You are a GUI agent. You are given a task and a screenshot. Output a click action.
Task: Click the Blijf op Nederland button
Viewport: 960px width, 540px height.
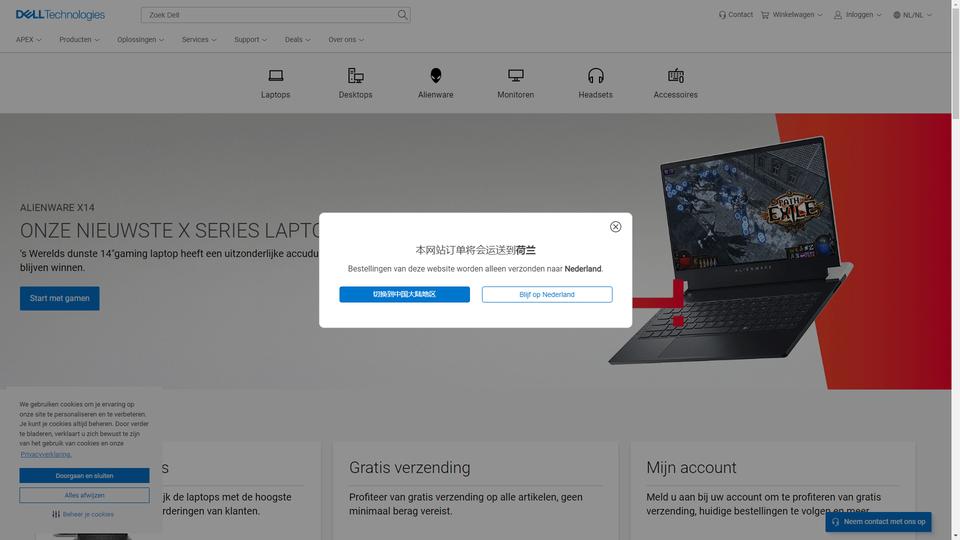tap(547, 294)
